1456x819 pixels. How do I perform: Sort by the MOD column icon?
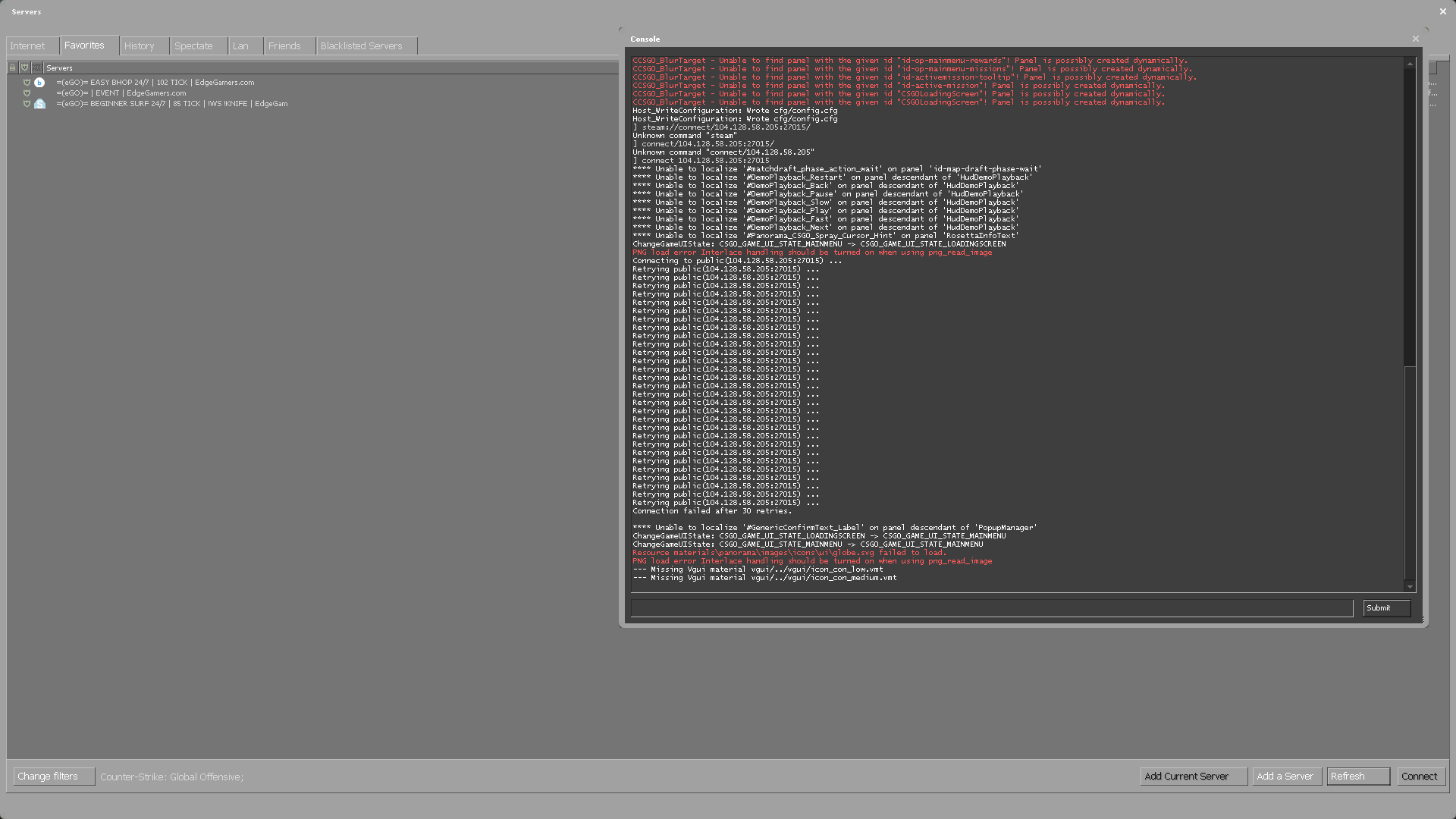point(37,67)
